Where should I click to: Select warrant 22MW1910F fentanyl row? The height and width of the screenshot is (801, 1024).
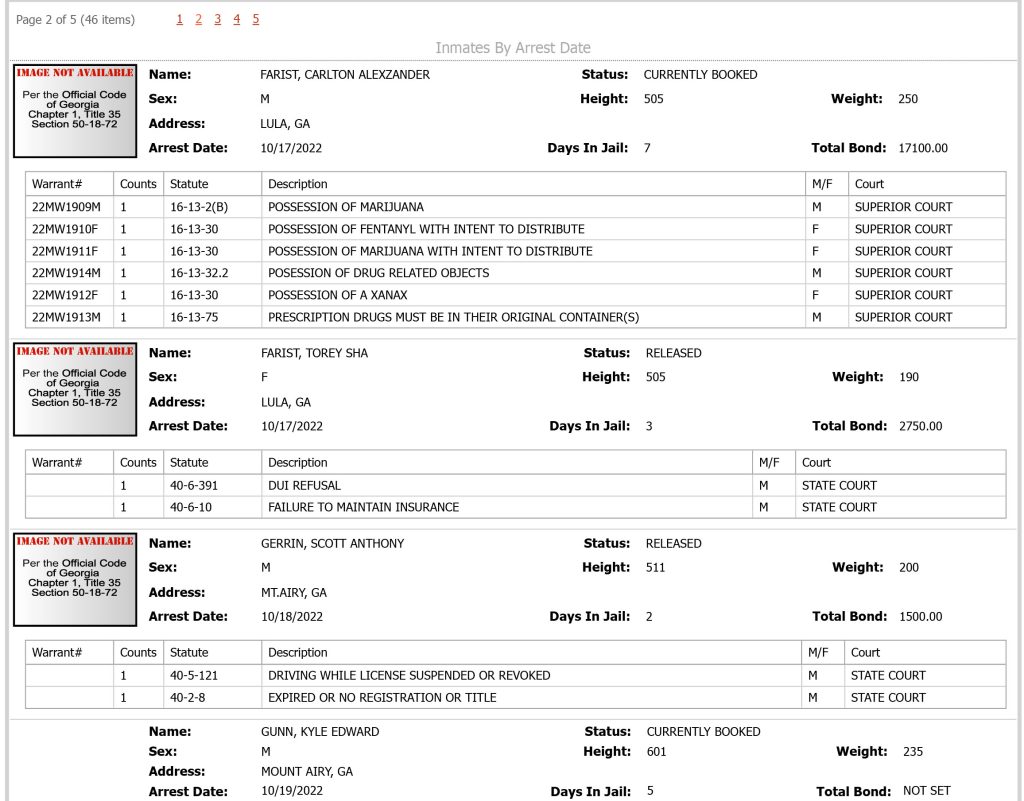(x=515, y=229)
